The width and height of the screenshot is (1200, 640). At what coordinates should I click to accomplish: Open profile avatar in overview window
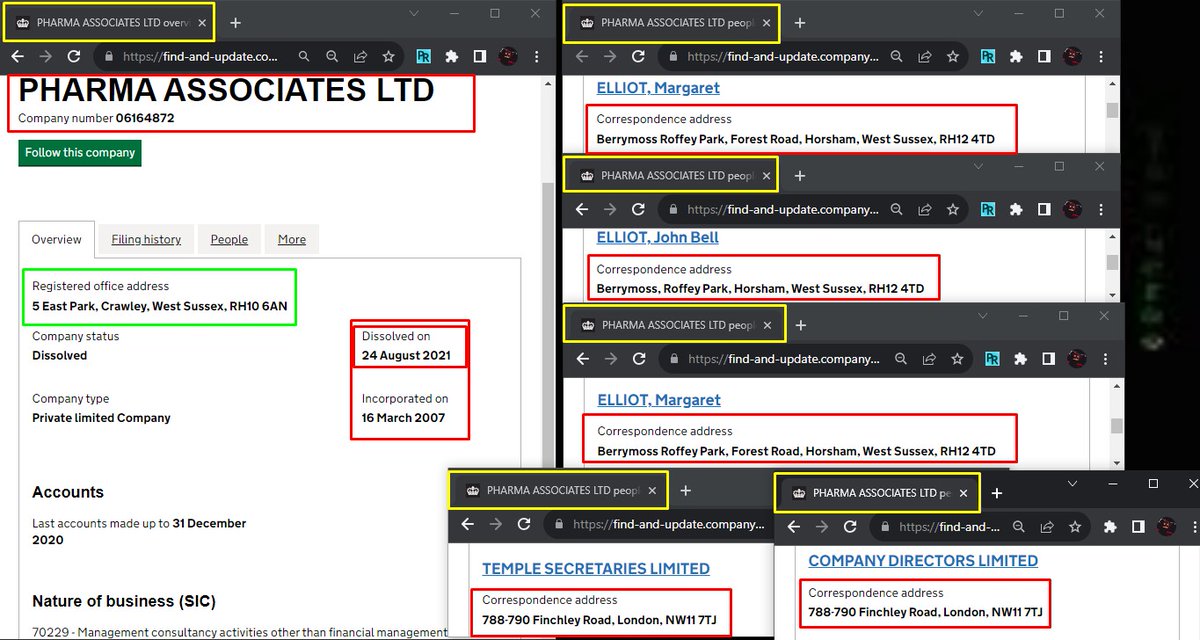pyautogui.click(x=508, y=57)
